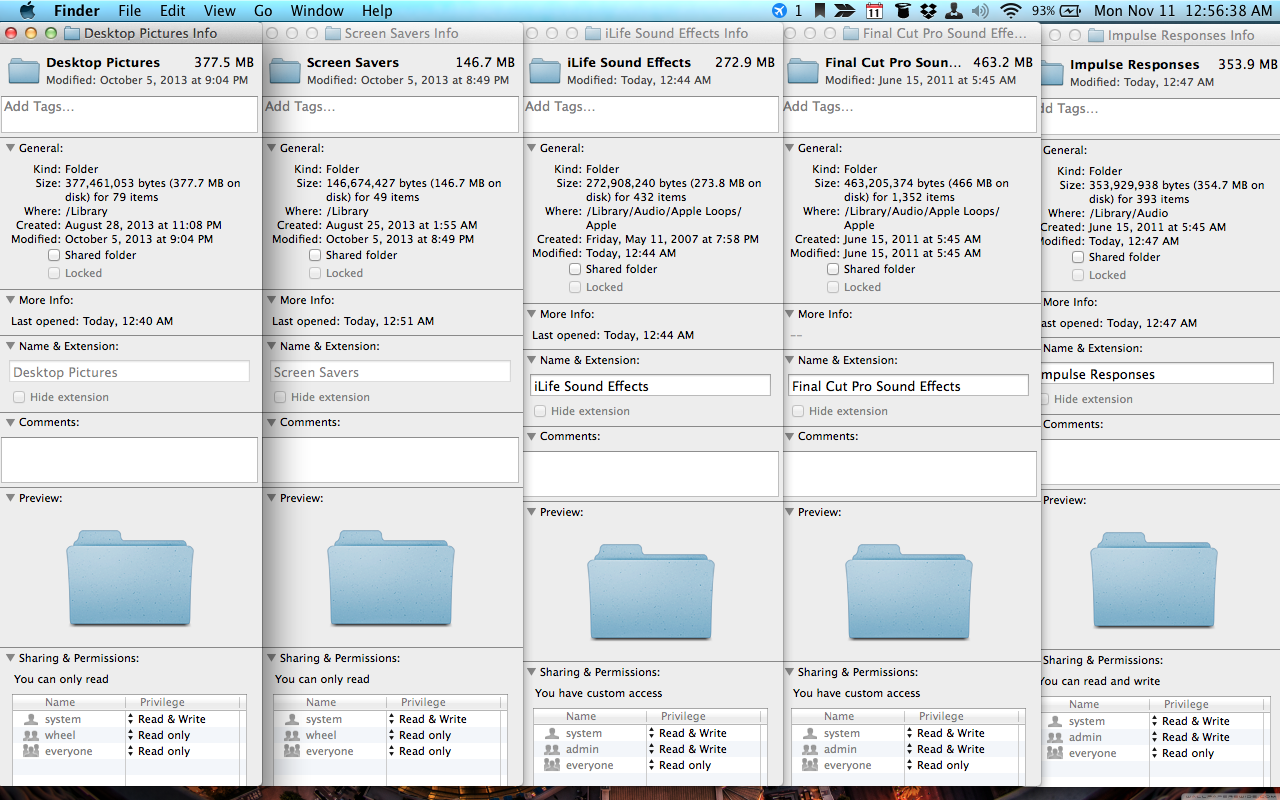Click the title bar folder icon in Impulse Responses Info
The height and width of the screenshot is (800, 1280).
[x=1096, y=35]
